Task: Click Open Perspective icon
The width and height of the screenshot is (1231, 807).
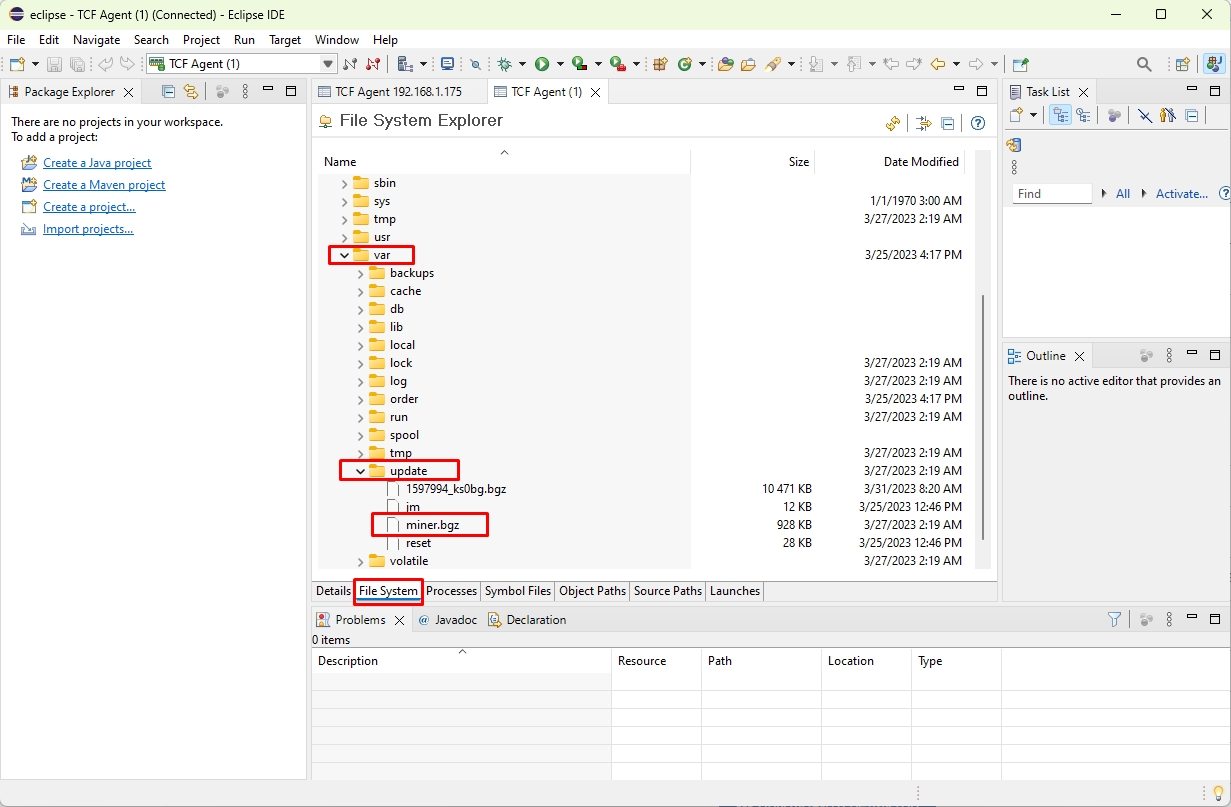Action: tap(1182, 64)
